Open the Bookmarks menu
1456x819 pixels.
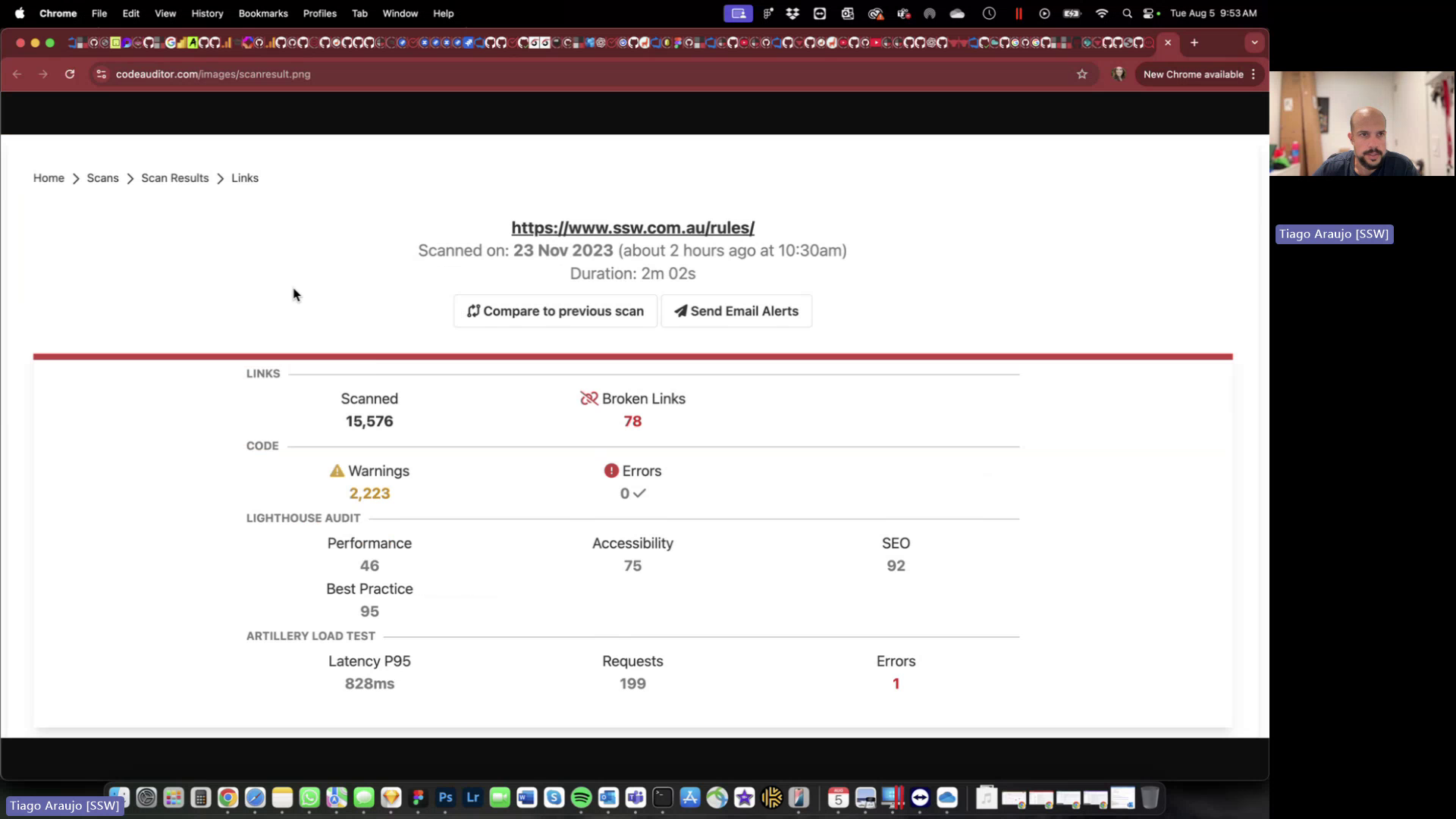pyautogui.click(x=263, y=13)
